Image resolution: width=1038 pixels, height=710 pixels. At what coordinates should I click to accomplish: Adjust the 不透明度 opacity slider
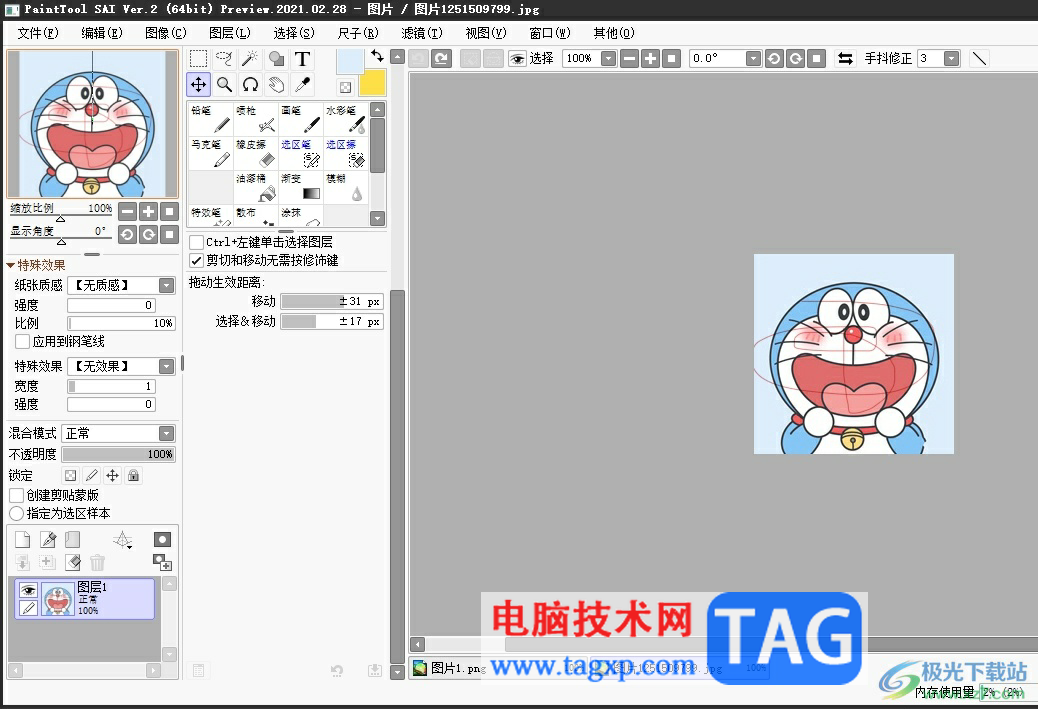pos(118,454)
